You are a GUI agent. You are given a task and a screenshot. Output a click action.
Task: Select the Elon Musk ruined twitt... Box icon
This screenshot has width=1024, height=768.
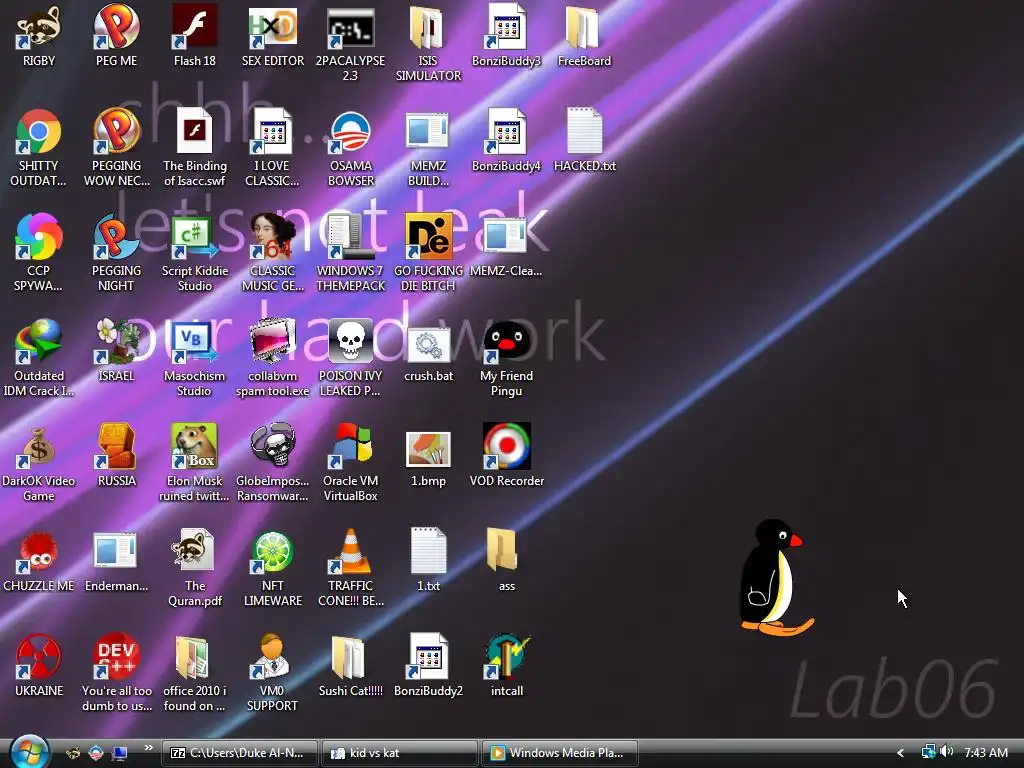tap(195, 447)
